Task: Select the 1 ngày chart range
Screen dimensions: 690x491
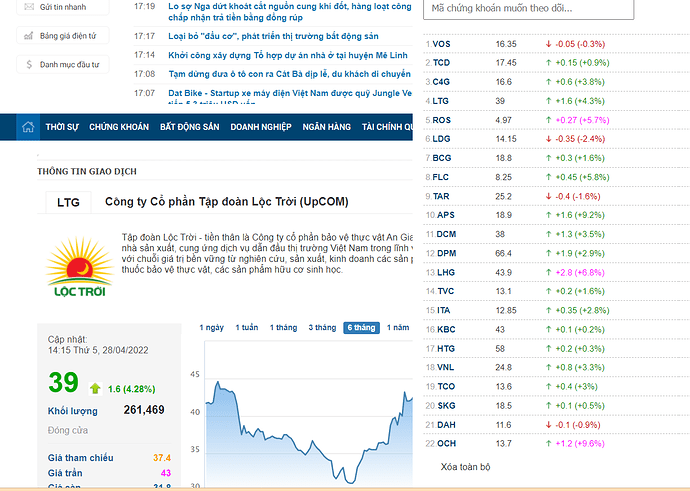Action: tap(212, 328)
